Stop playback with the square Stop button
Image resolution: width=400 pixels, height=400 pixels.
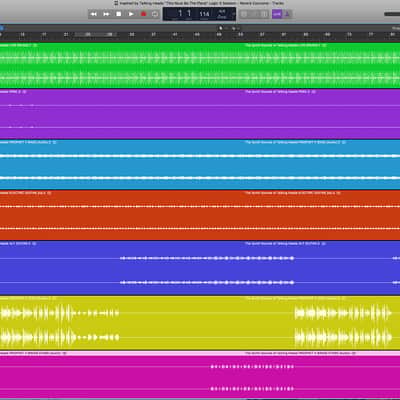[119, 14]
